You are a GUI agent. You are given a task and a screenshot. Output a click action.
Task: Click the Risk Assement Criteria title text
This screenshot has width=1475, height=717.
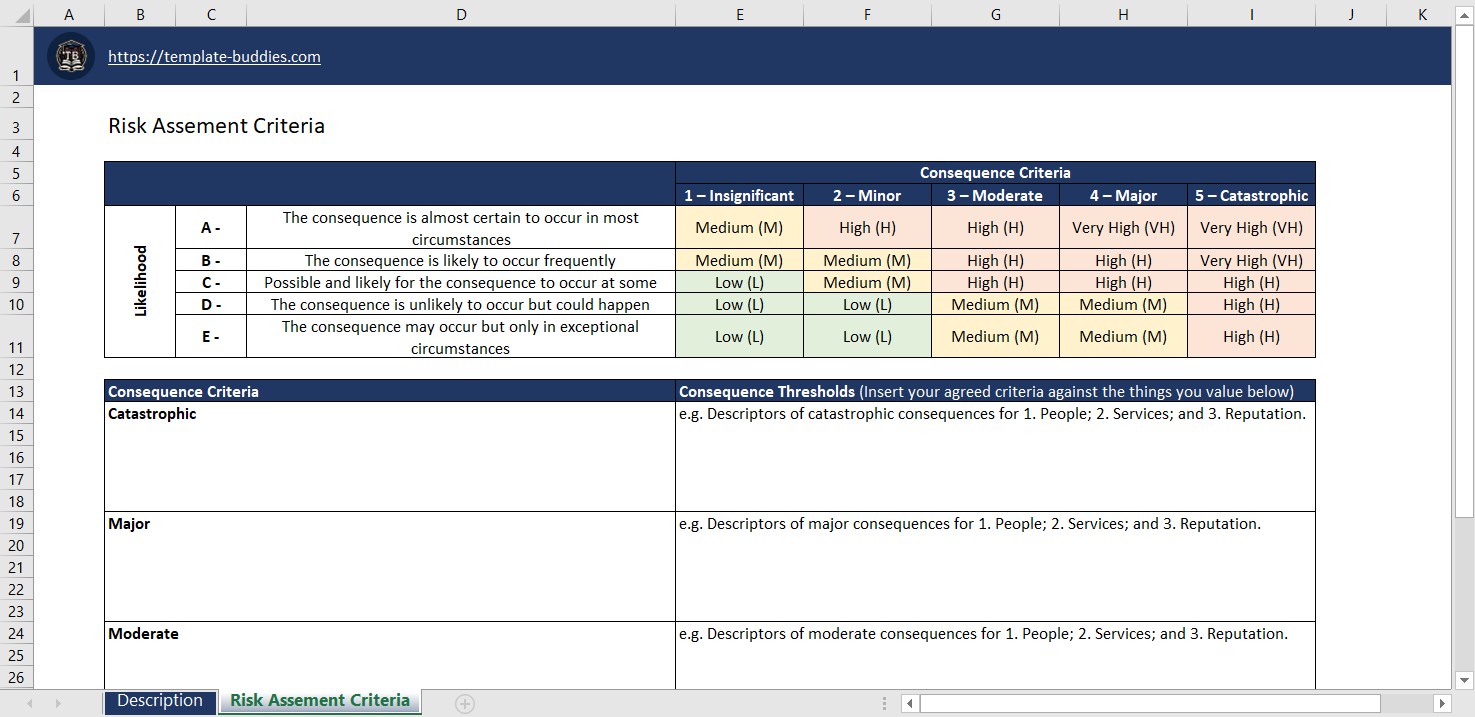216,125
